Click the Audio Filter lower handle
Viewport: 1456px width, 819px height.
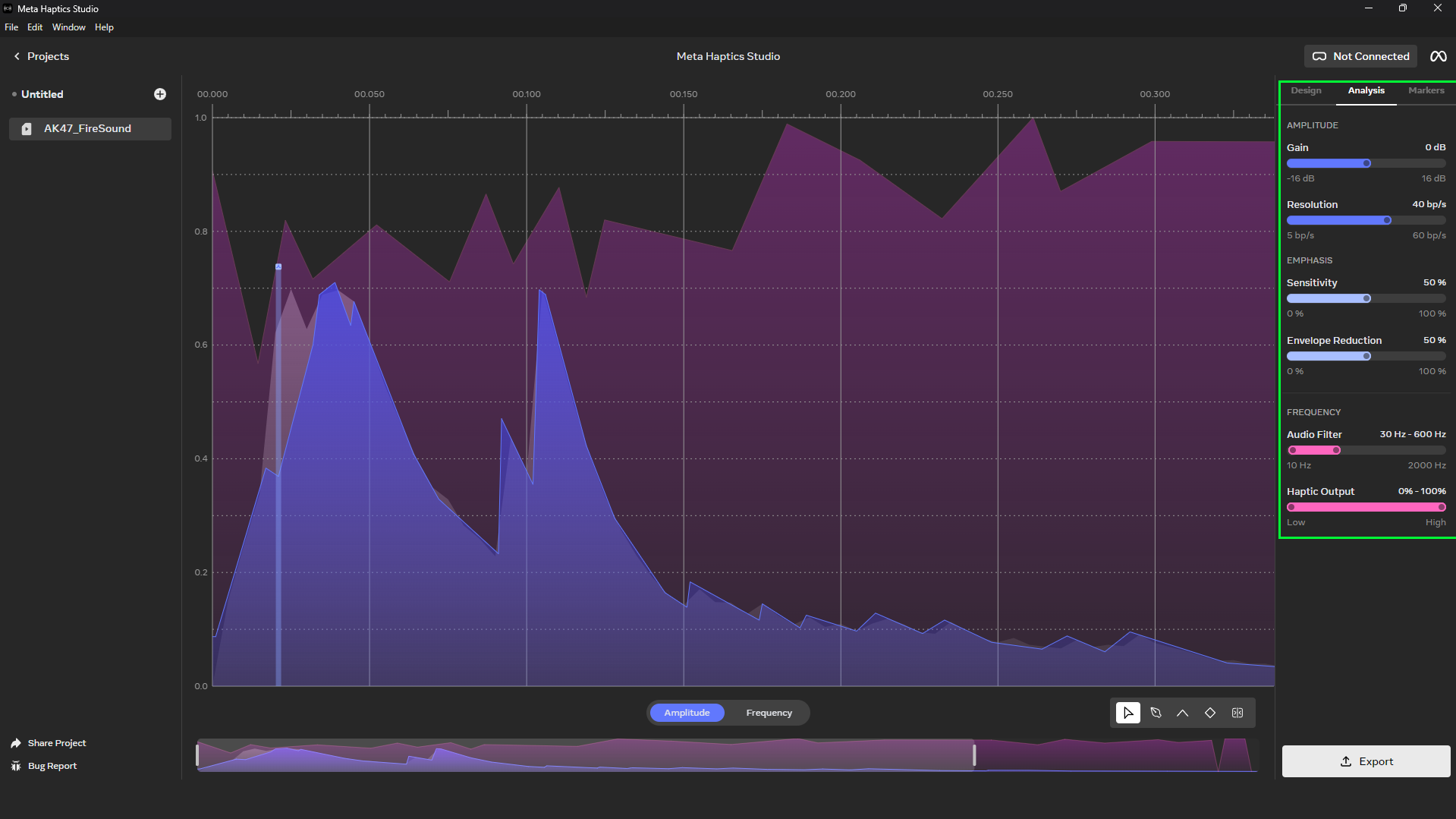1292,450
